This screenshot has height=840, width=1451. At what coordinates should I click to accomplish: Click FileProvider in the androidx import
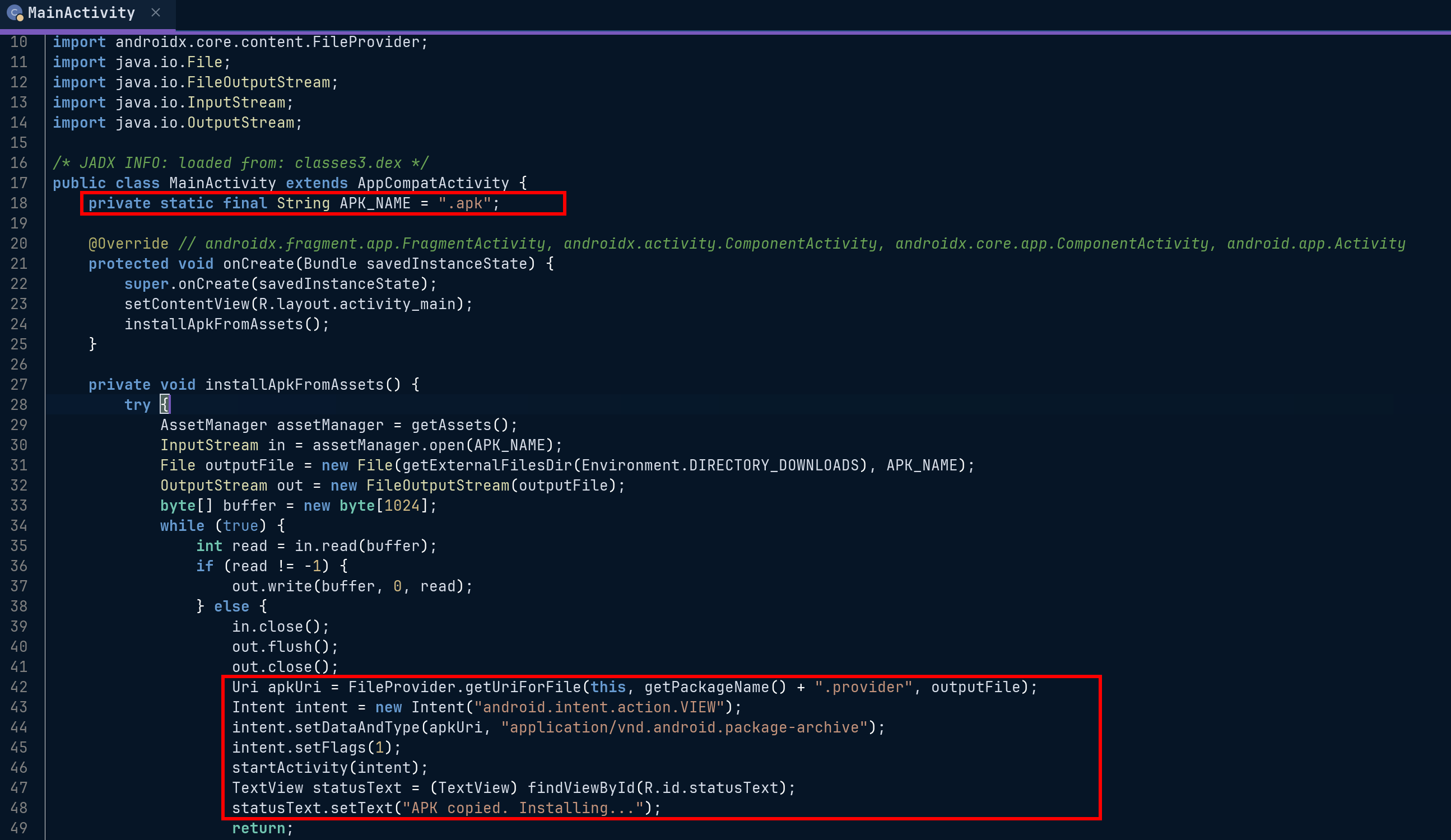tap(366, 42)
